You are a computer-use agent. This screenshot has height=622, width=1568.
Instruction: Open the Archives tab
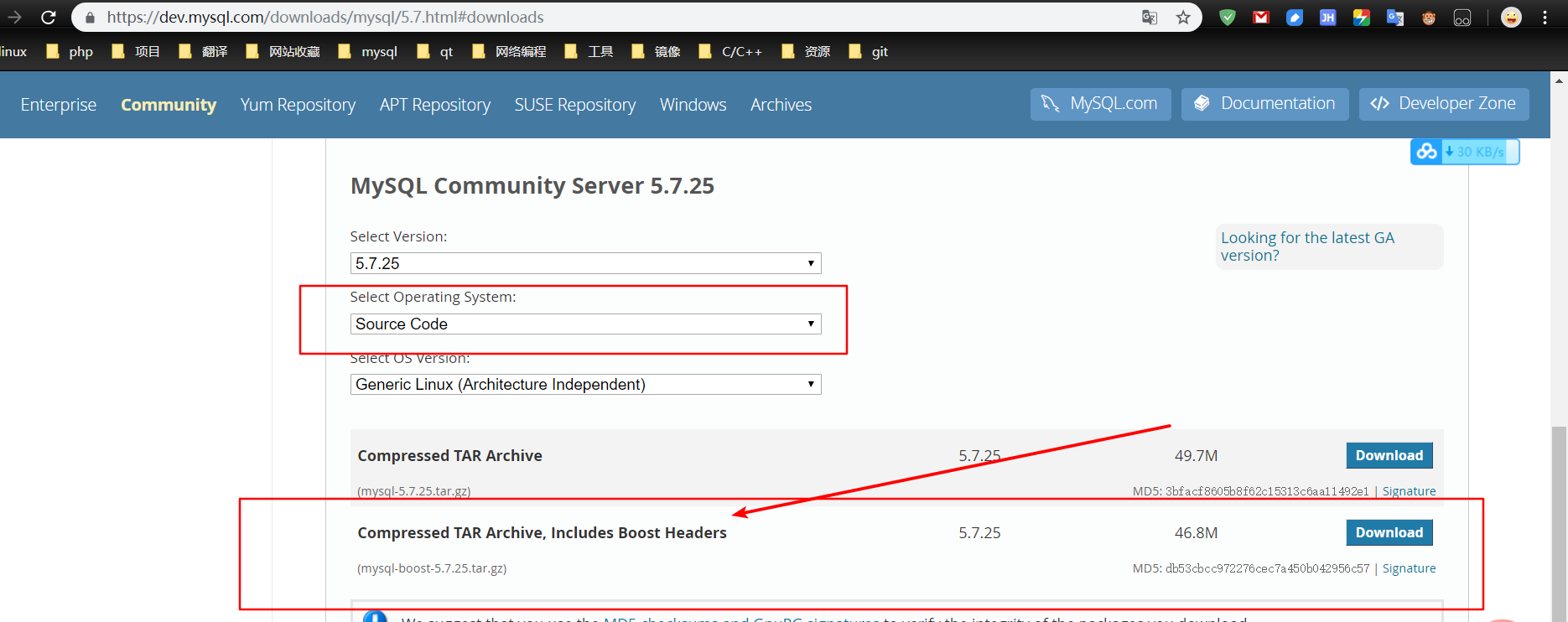[x=781, y=105]
